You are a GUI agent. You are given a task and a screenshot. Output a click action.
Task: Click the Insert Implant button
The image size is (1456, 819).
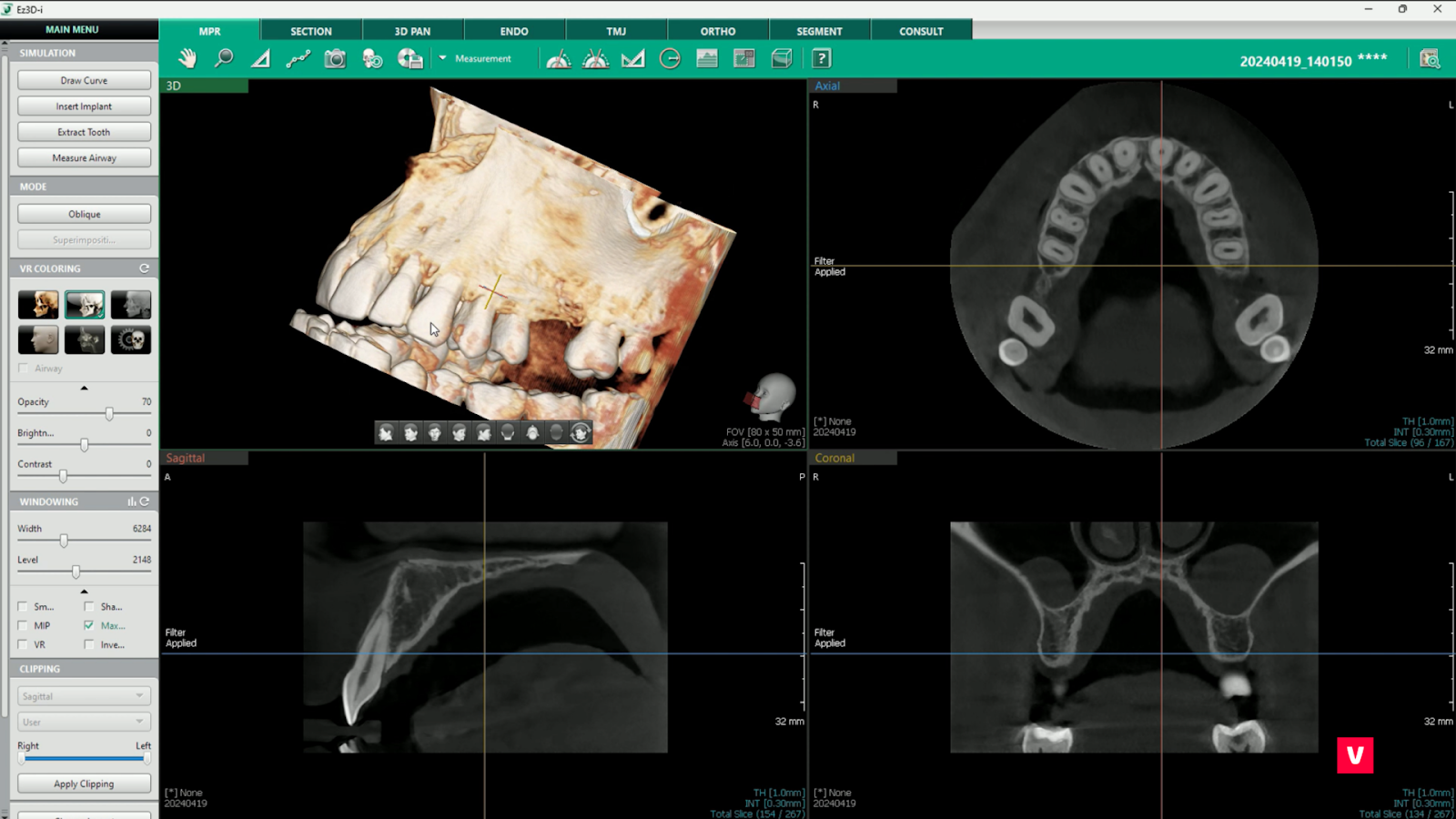(x=84, y=106)
